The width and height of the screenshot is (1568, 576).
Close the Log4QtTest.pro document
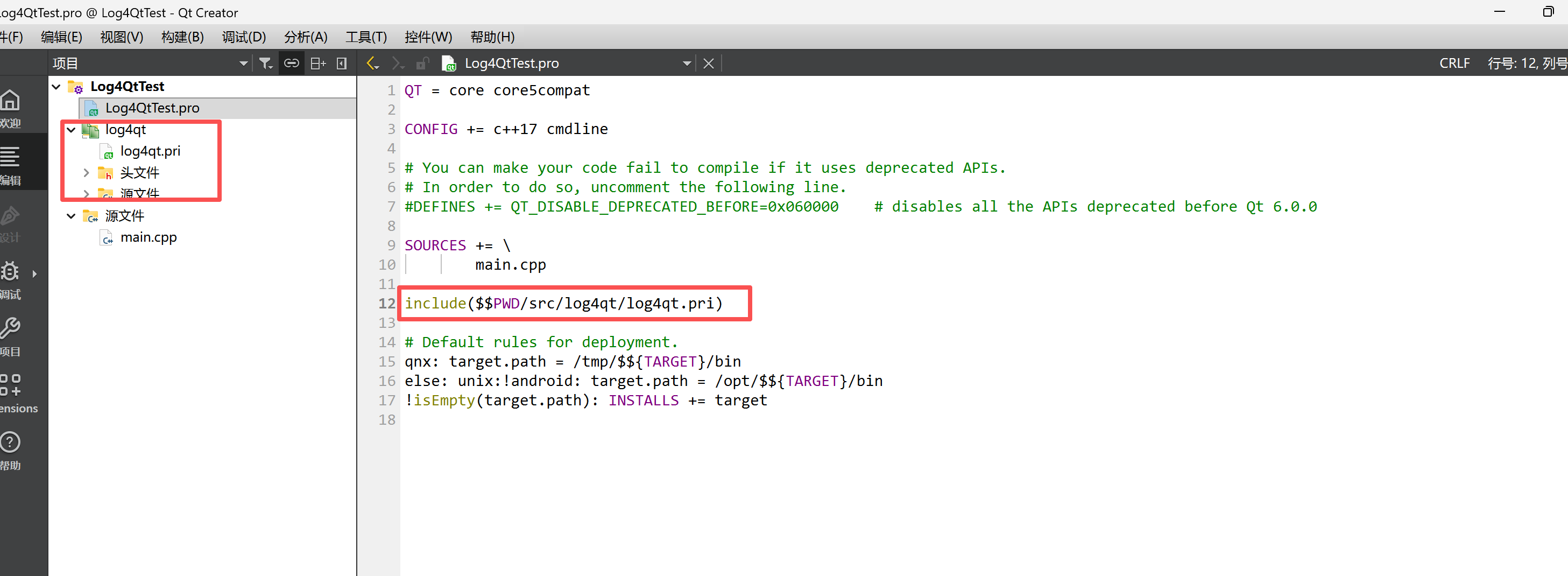click(709, 64)
